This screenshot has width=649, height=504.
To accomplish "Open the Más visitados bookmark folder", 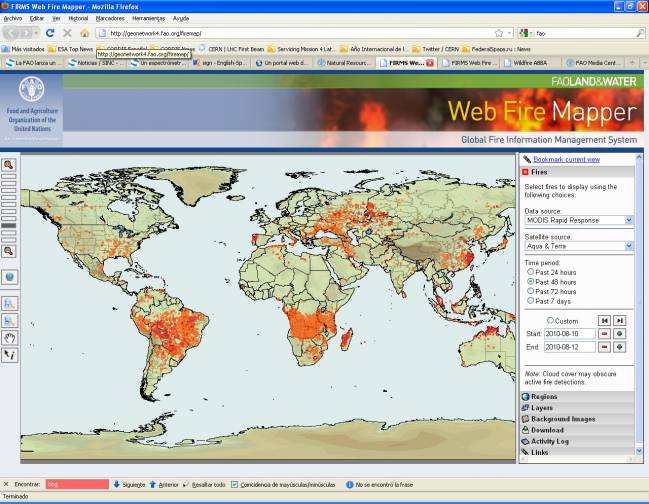I will [x=23, y=49].
